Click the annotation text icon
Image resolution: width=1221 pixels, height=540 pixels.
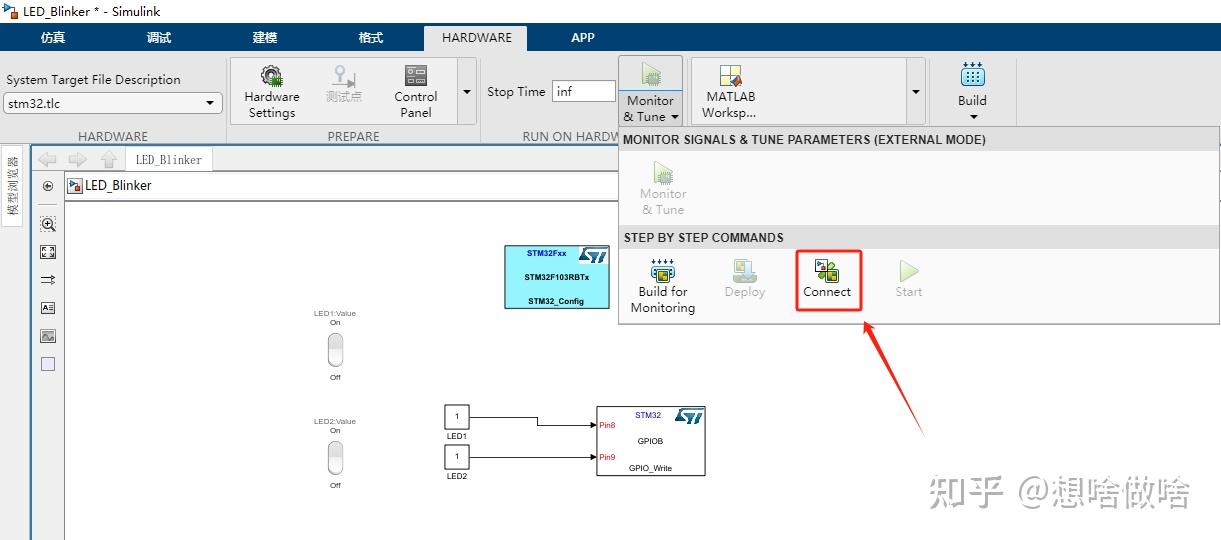[x=48, y=308]
